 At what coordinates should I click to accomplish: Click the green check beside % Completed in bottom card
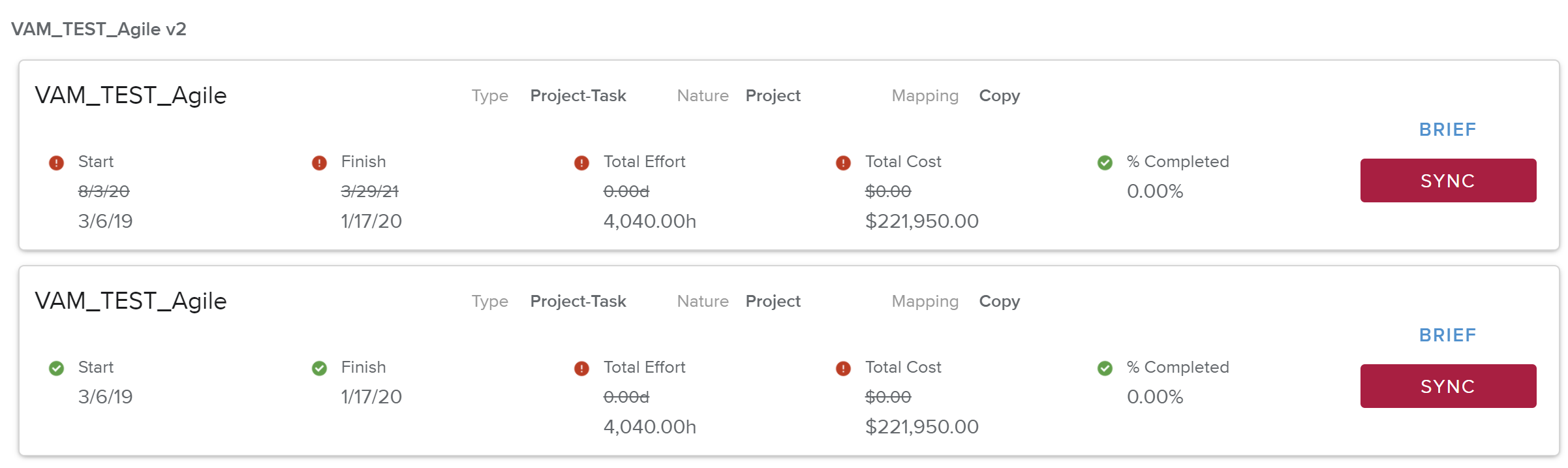click(x=1105, y=368)
